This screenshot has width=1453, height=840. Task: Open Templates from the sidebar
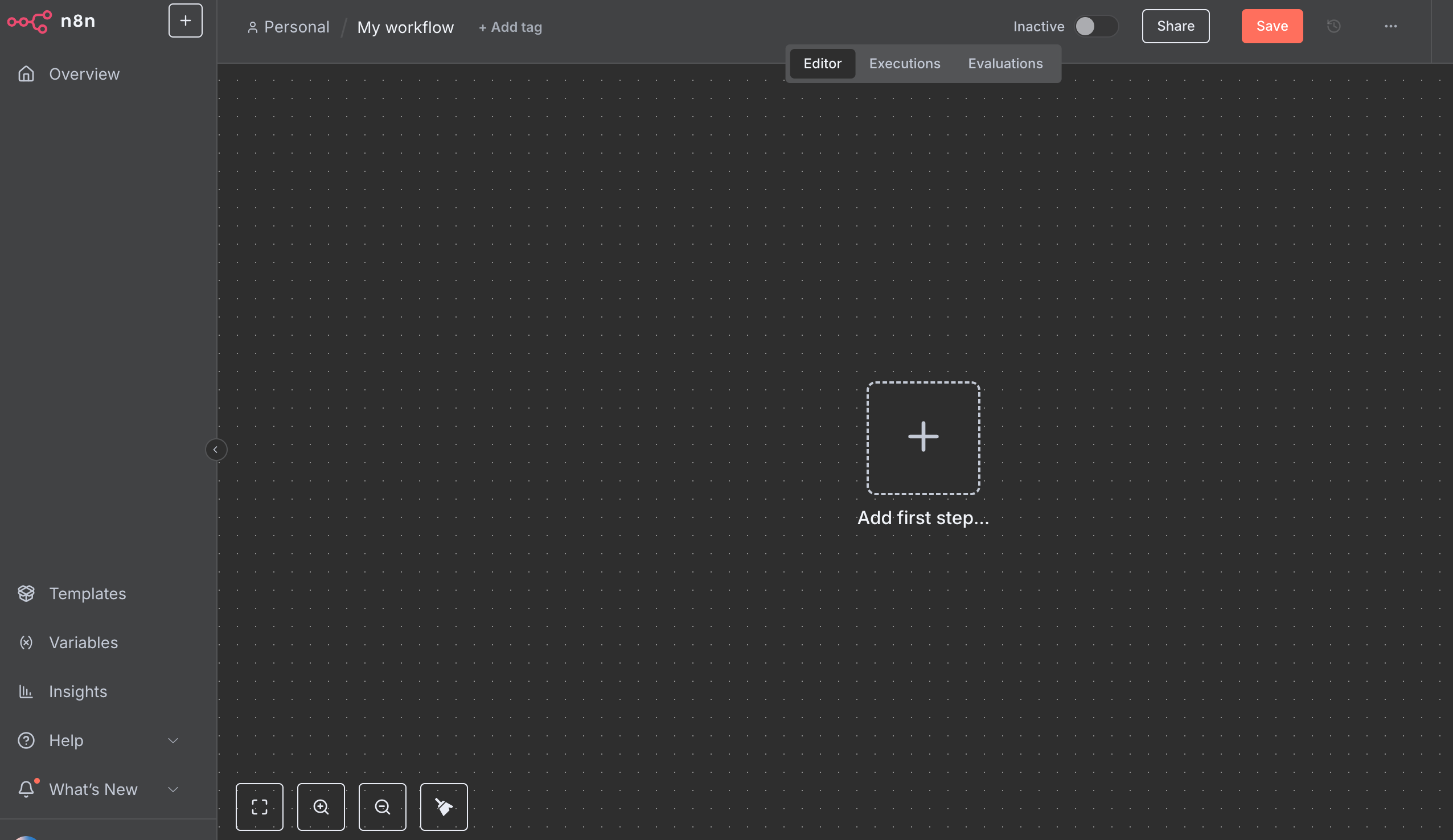point(87,593)
